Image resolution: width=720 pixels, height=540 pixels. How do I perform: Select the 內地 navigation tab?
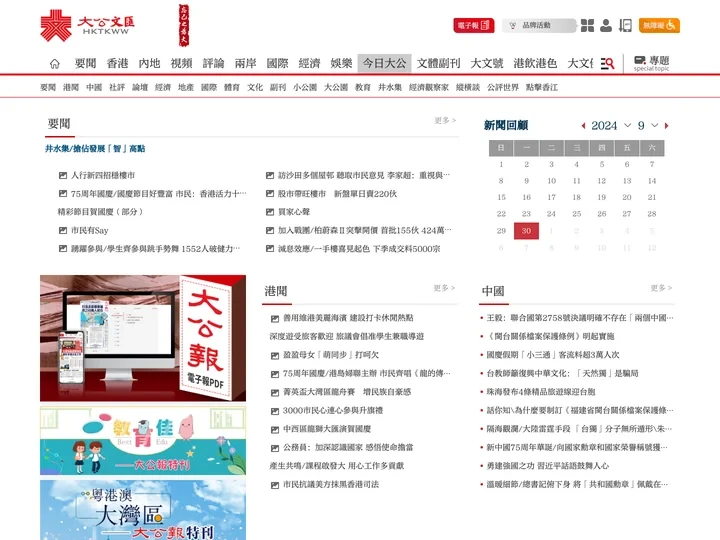click(x=149, y=63)
